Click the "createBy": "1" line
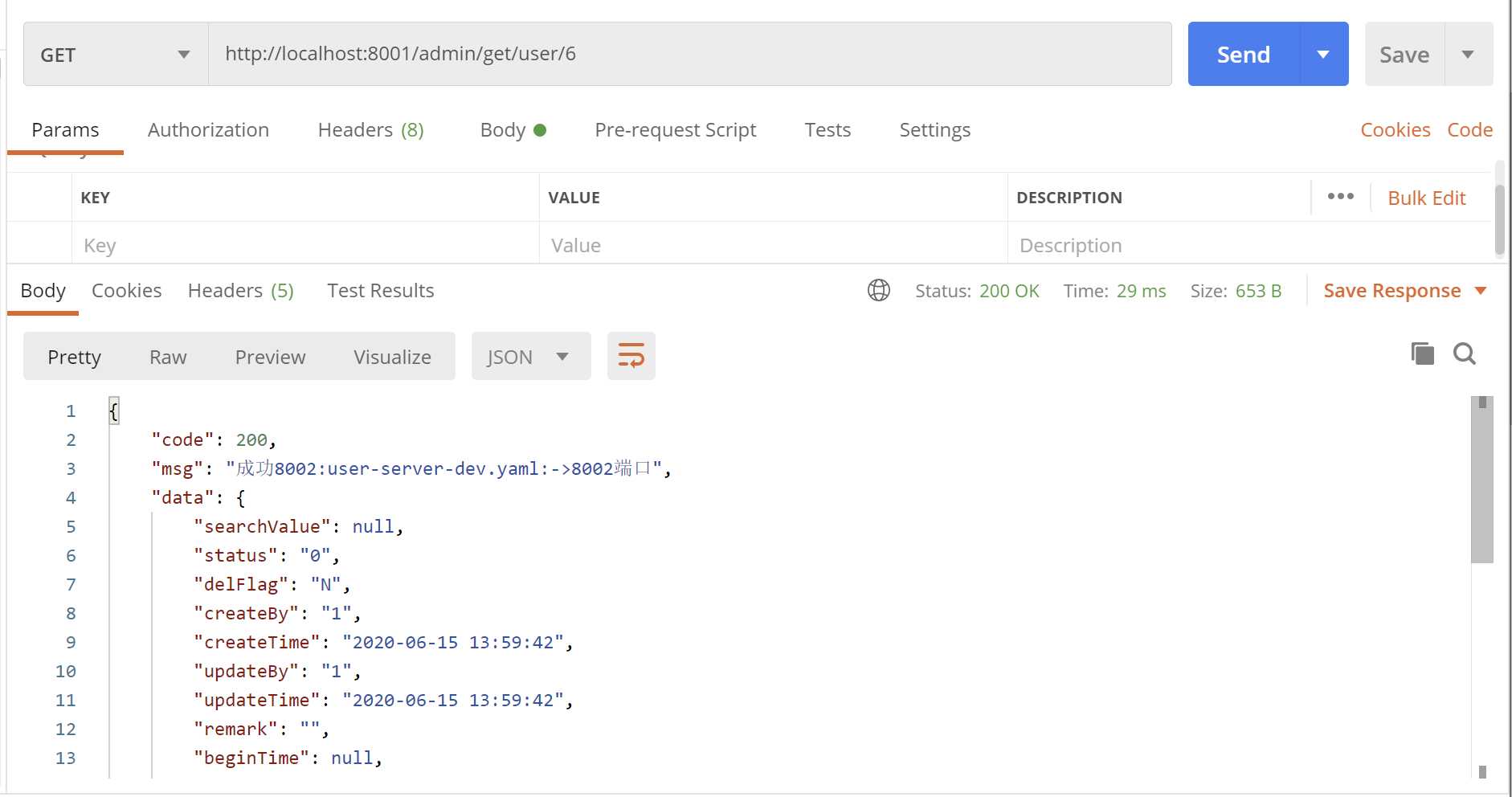Screen dimensions: 1512x797 click(277, 614)
